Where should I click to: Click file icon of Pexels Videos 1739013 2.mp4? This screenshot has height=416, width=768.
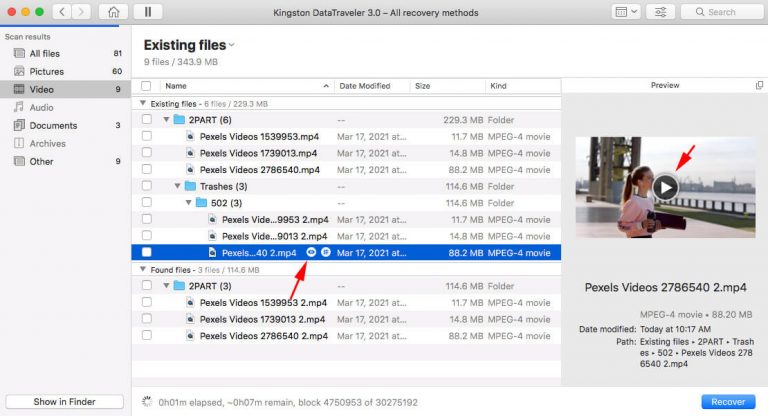[x=191, y=319]
